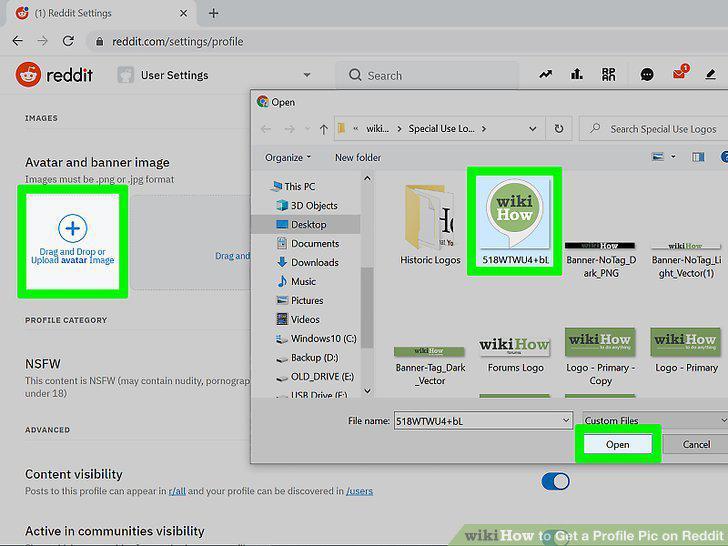Open the inbox mail icon with notification
This screenshot has width=728, height=546.
(x=680, y=73)
